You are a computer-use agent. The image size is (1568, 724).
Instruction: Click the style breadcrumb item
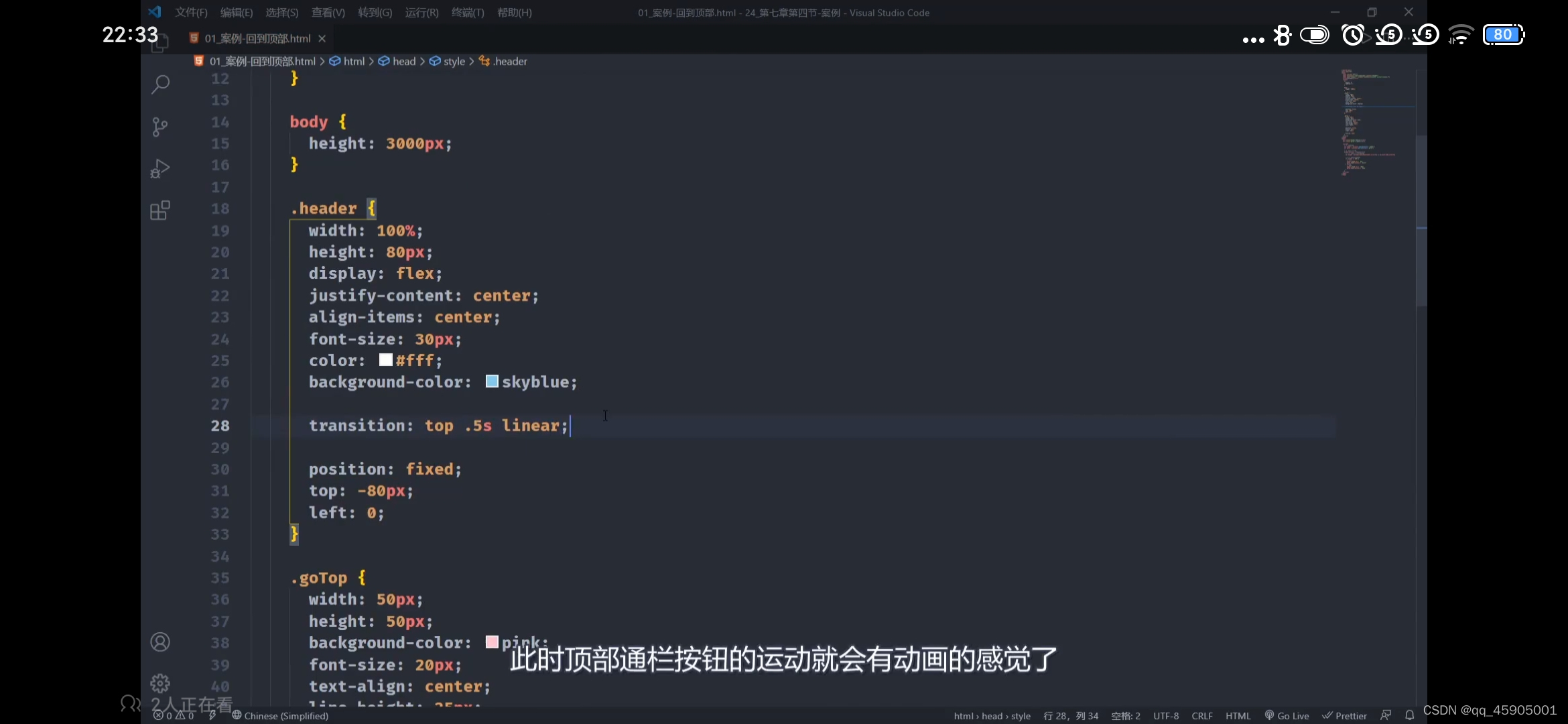(x=454, y=61)
